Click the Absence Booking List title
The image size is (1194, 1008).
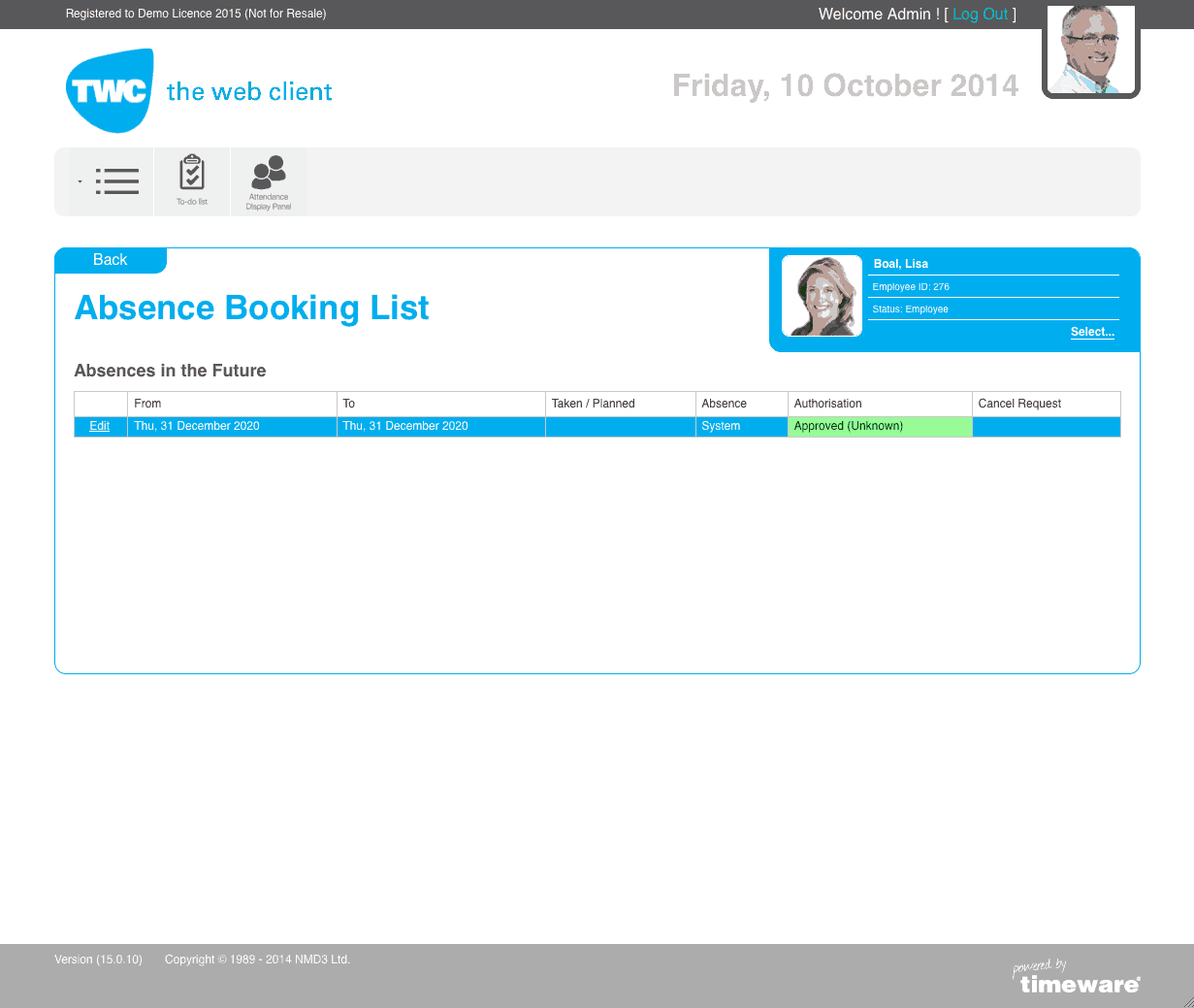(252, 308)
